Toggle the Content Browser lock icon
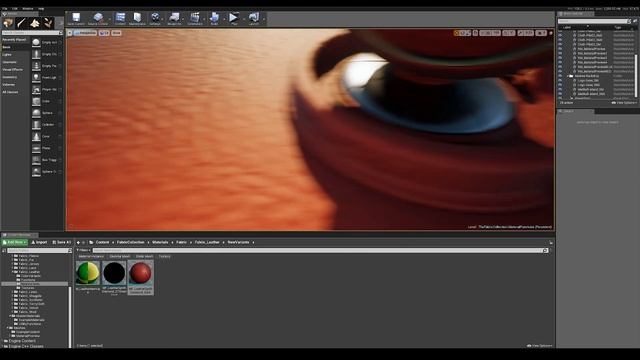Screen dimensions: 640x360 [x=551, y=242]
